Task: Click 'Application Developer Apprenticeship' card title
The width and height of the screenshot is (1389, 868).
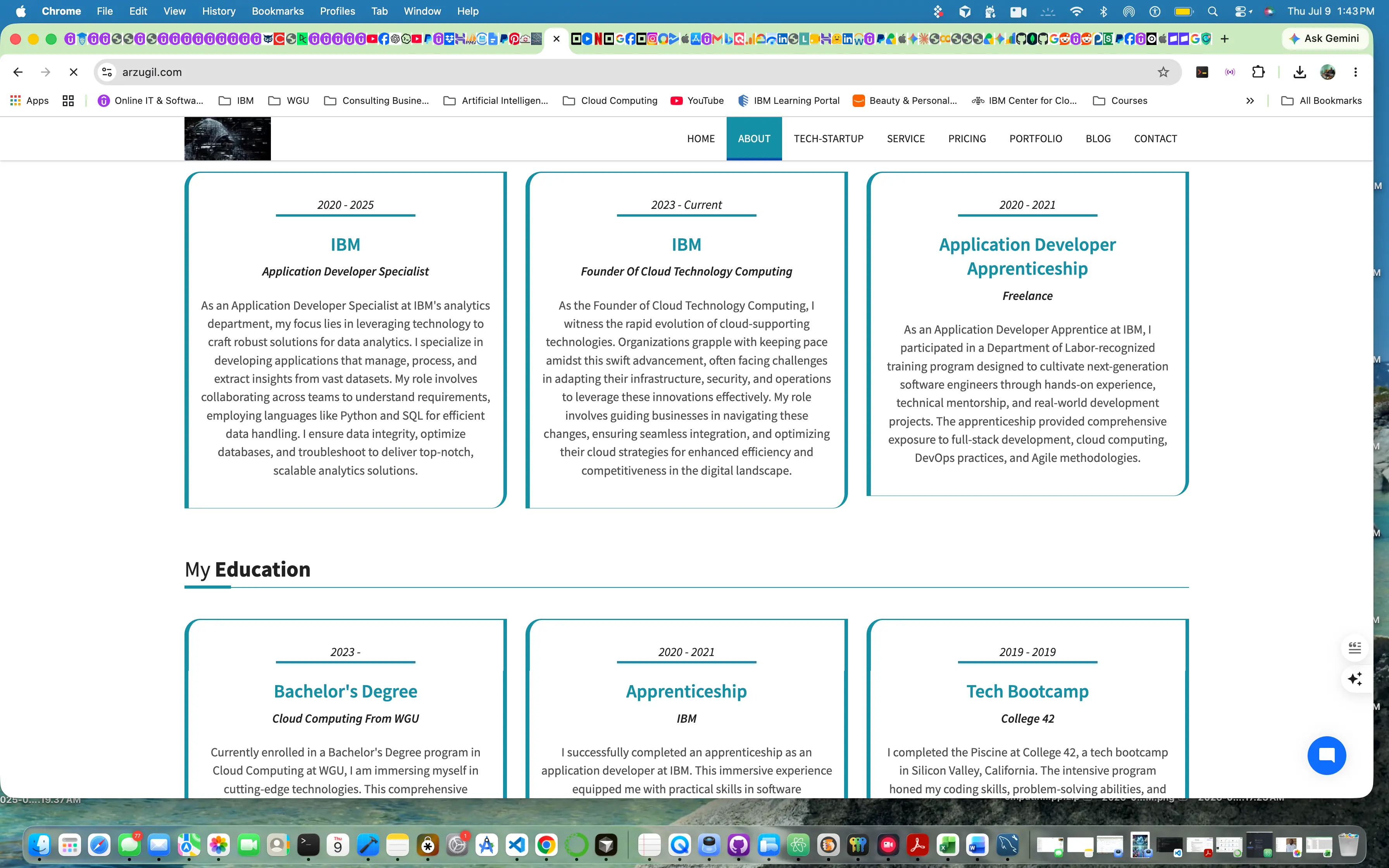Action: pyautogui.click(x=1027, y=257)
